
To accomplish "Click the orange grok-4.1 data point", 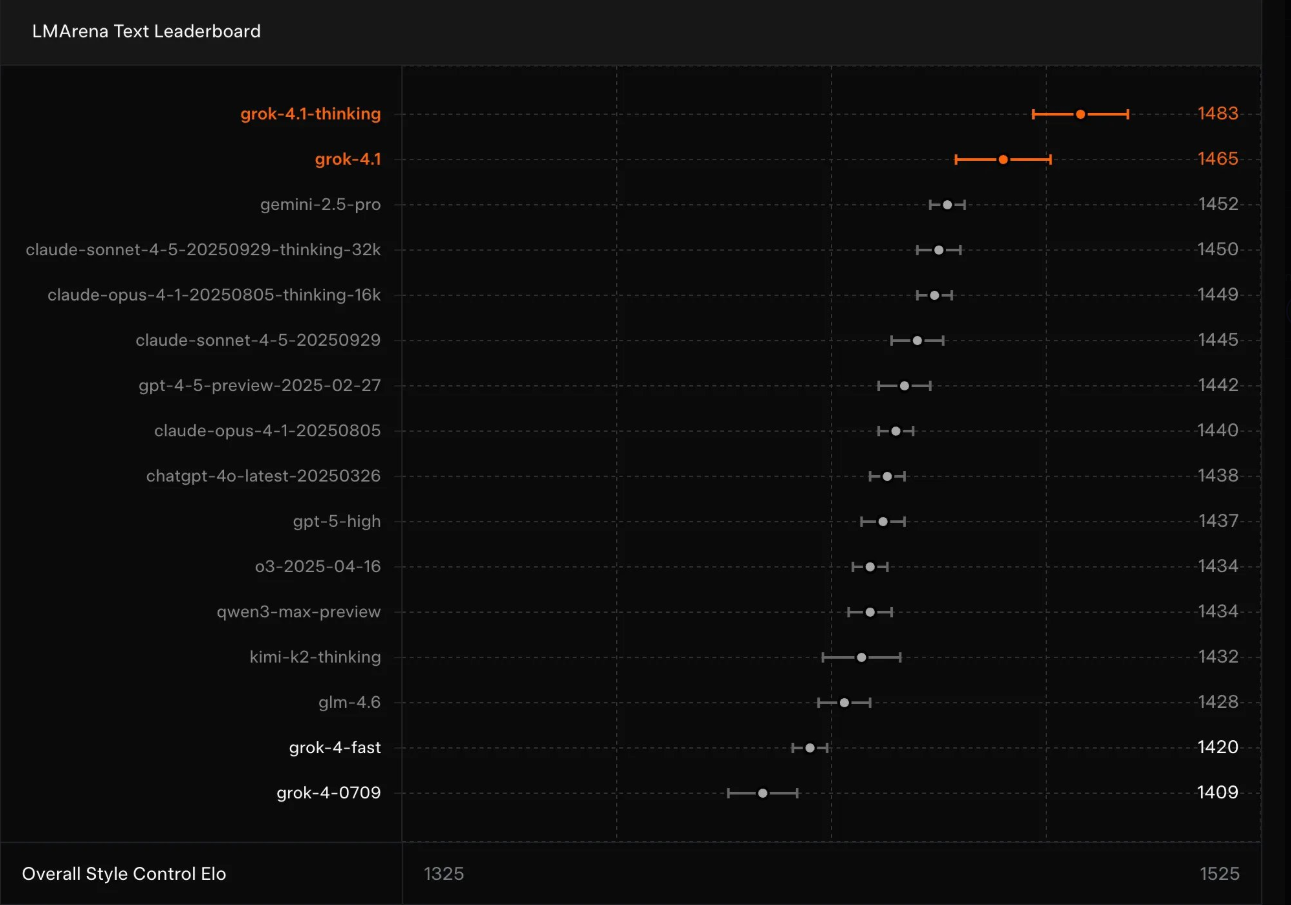I will click(x=1003, y=159).
